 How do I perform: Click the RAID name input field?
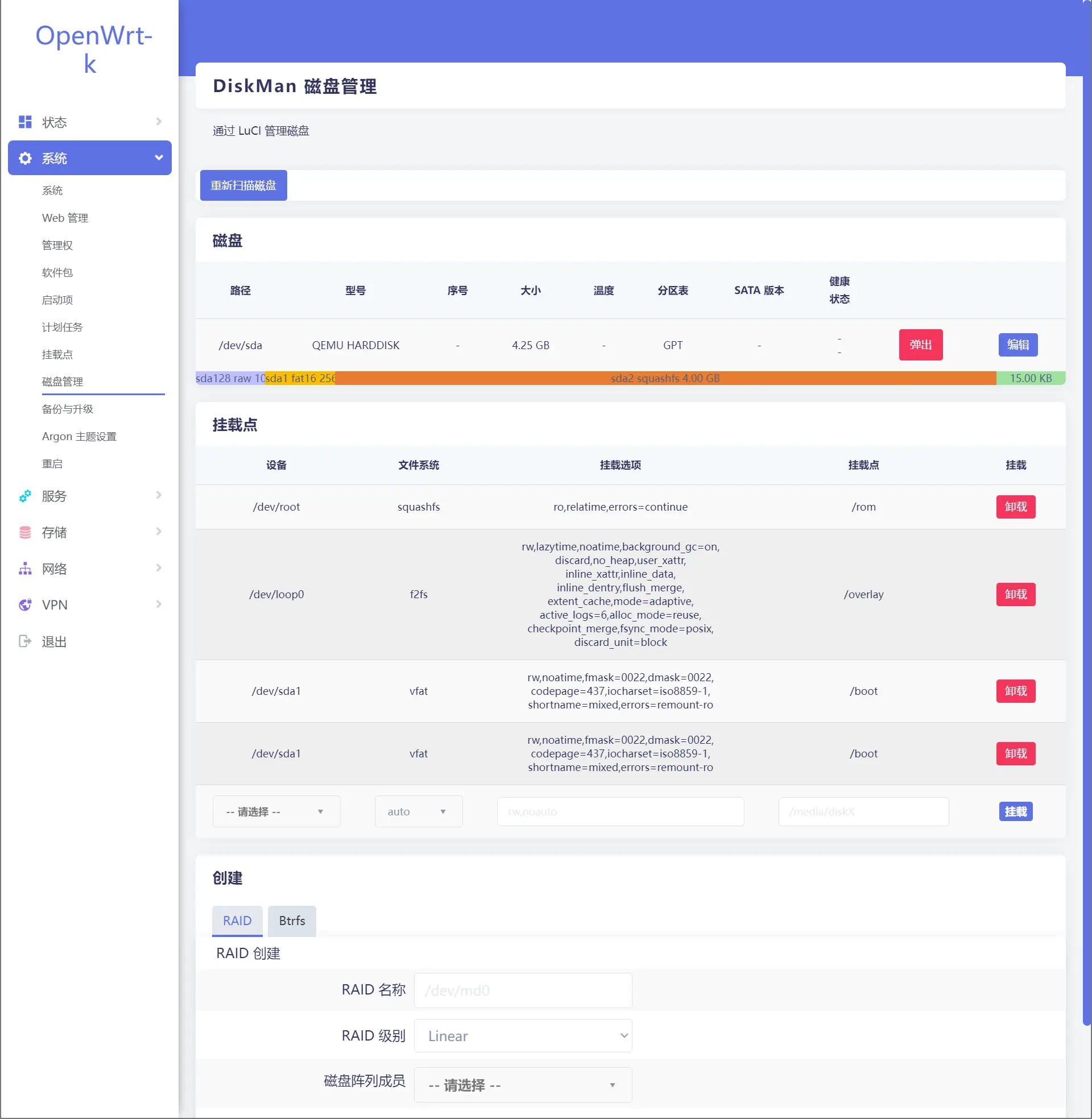click(x=523, y=990)
